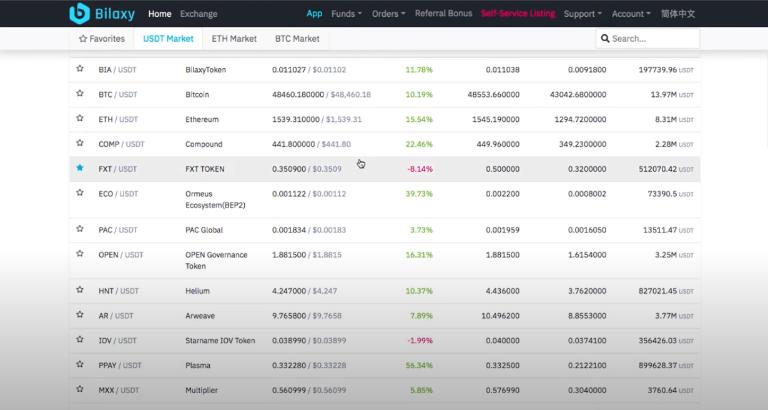Open the ETH / USDT trading pair
The width and height of the screenshot is (768, 410).
pos(118,120)
